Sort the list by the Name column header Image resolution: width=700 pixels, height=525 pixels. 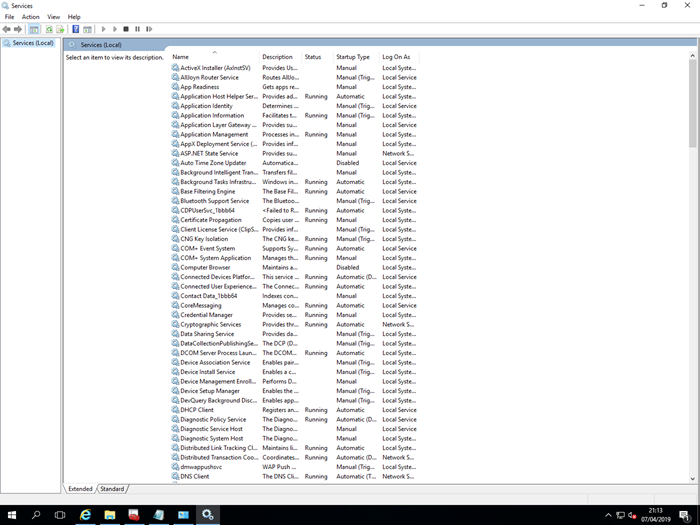coord(181,57)
